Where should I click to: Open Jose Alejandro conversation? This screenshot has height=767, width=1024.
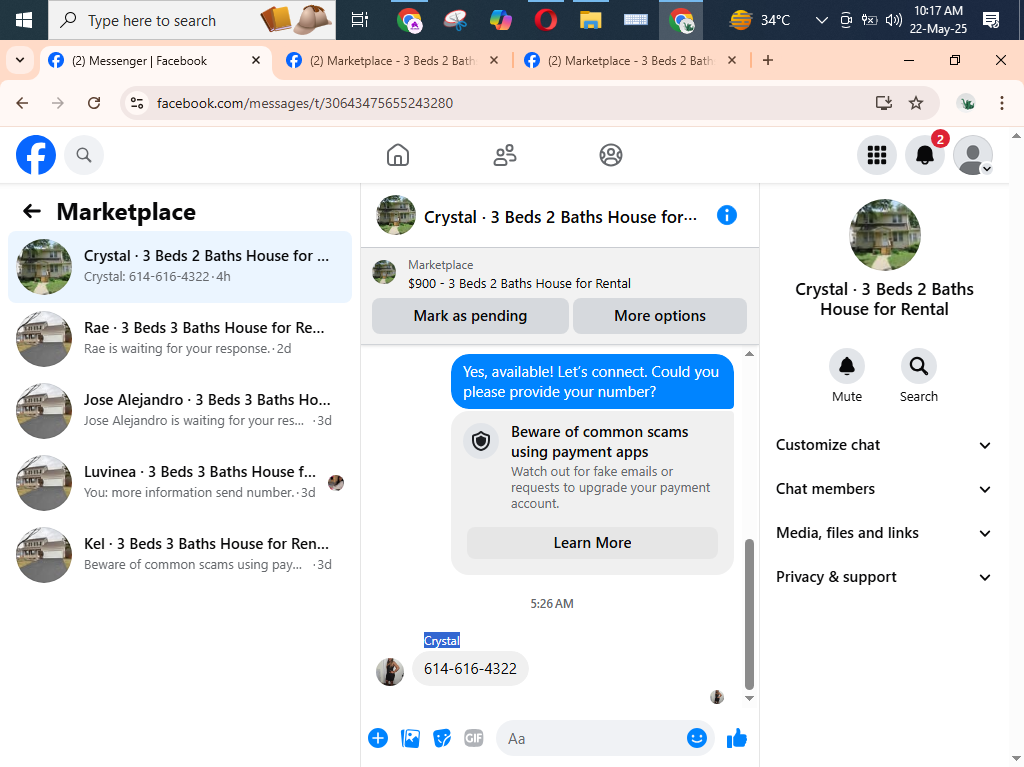(x=180, y=410)
